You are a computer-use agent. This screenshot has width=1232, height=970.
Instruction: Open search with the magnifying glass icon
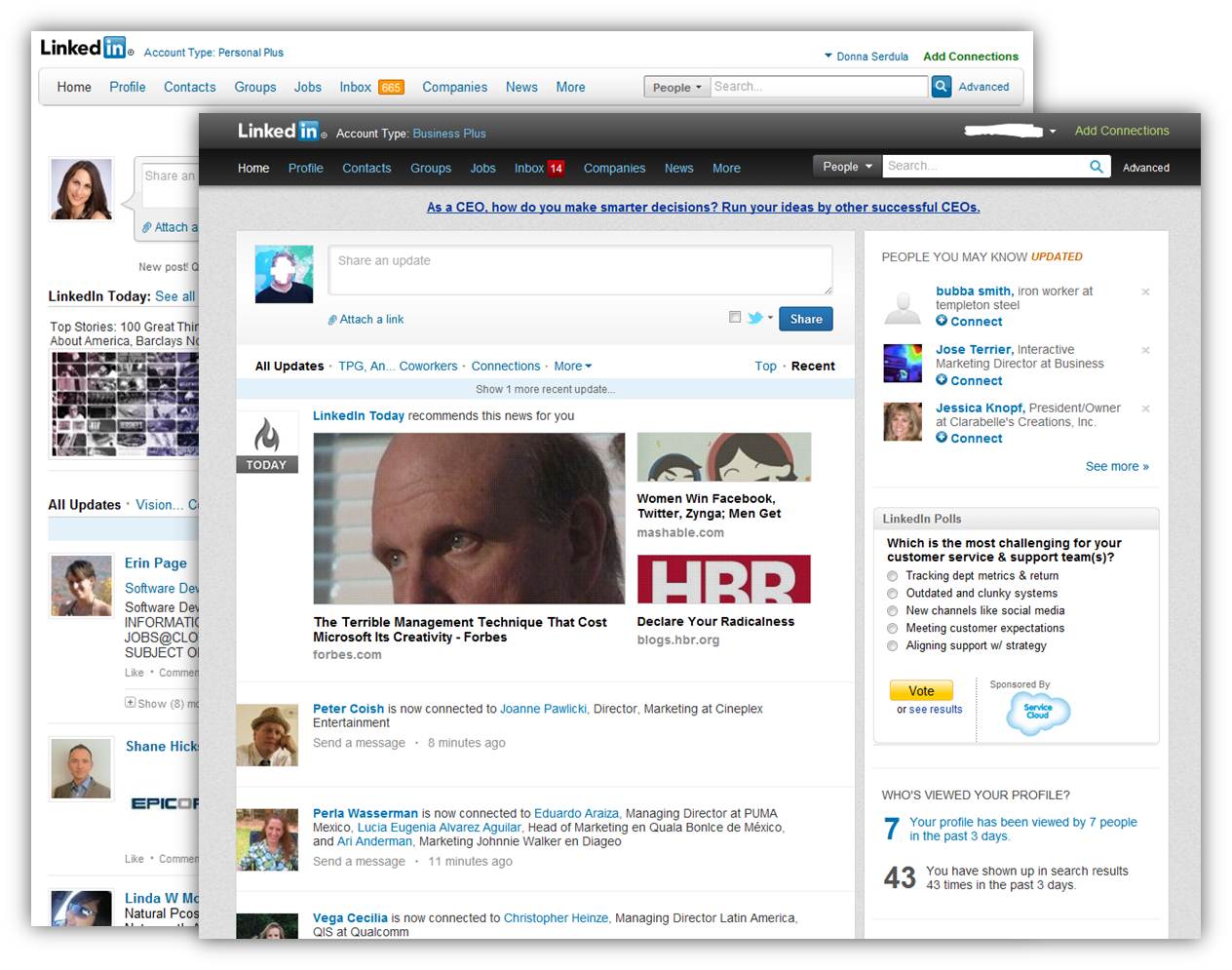coord(1097,166)
